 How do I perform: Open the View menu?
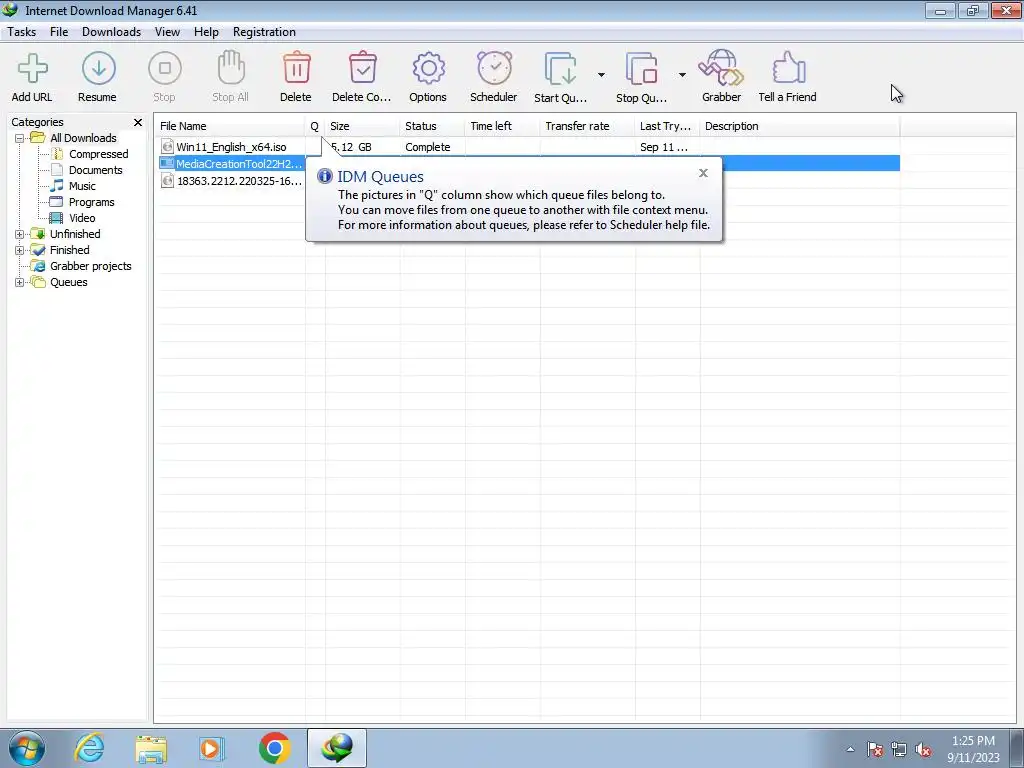[167, 32]
